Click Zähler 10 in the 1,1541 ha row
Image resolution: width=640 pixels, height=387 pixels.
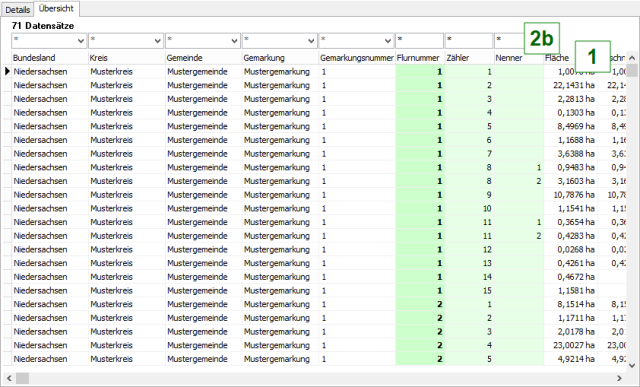point(469,208)
